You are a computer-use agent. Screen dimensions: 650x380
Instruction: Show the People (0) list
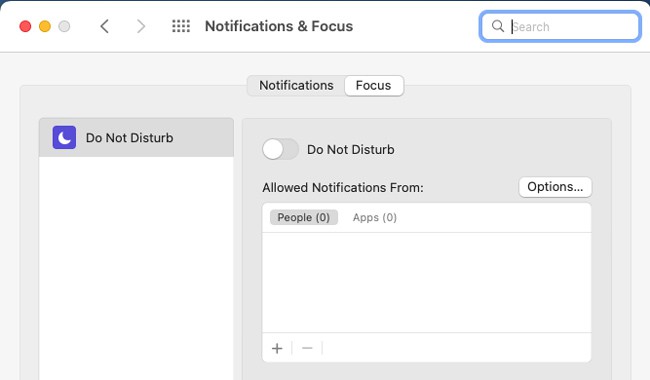point(303,218)
